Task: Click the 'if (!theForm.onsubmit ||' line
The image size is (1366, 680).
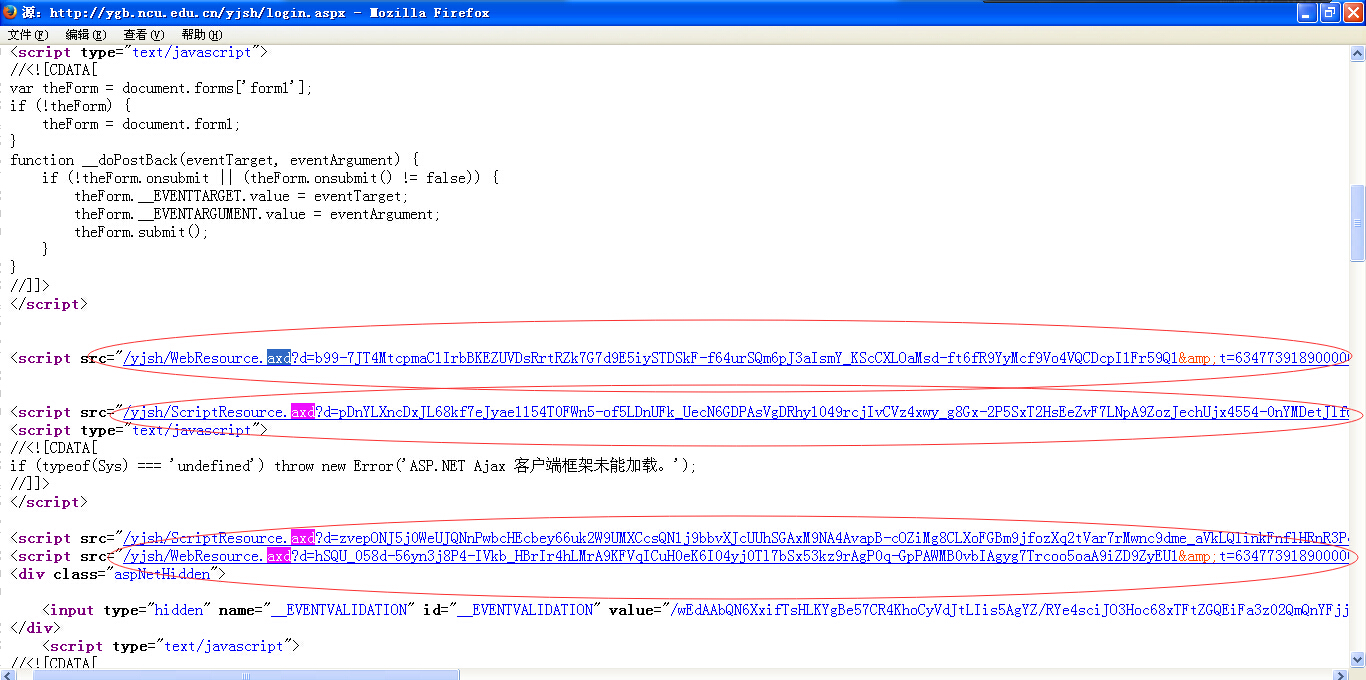Action: 270,178
